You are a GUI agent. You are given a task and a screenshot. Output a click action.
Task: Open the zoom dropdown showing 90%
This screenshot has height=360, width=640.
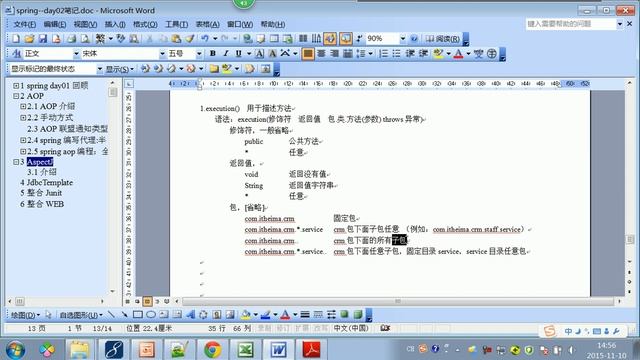tap(402, 39)
